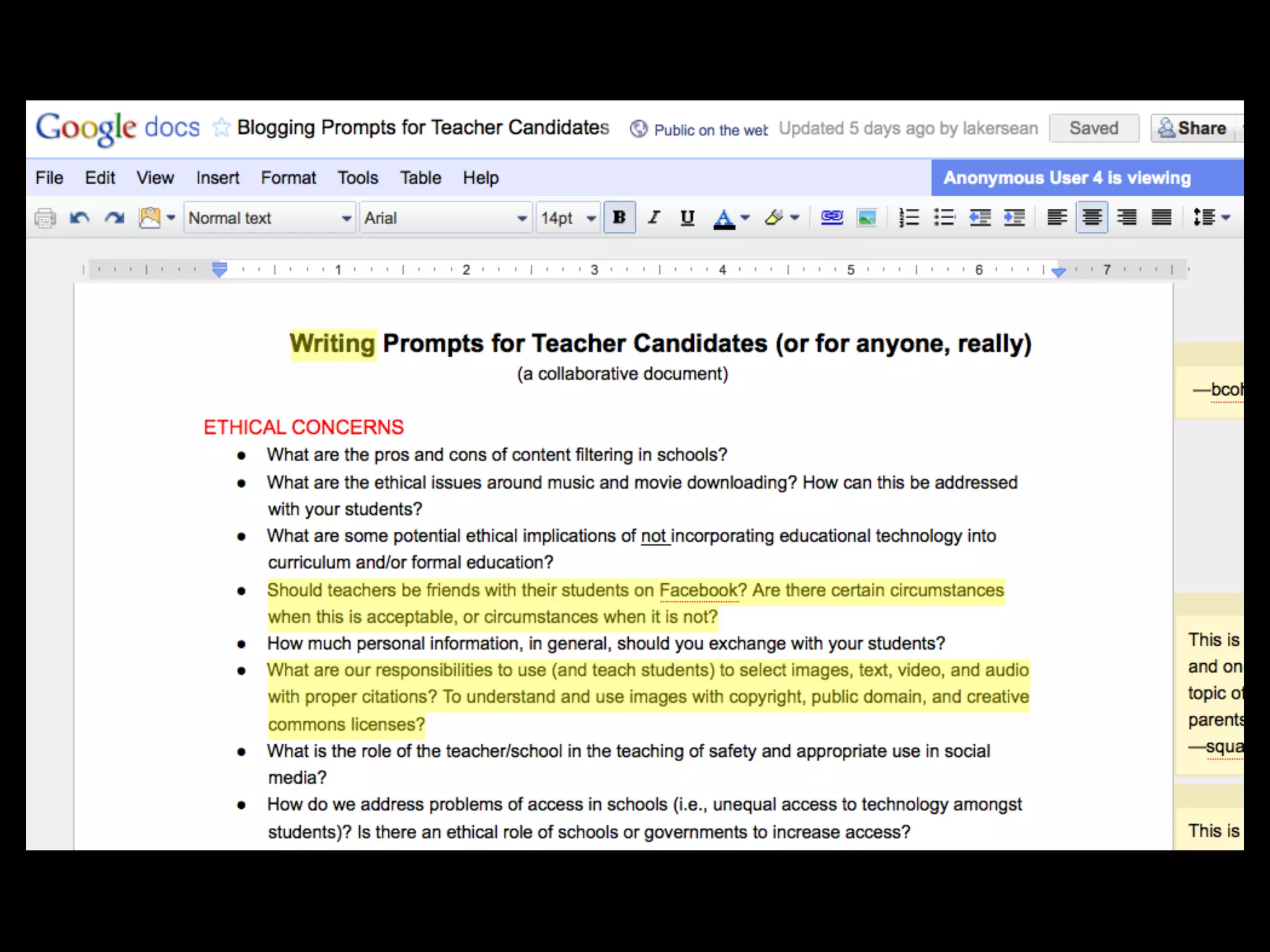Undo the last edit
The image size is (1270, 952).
[79, 218]
